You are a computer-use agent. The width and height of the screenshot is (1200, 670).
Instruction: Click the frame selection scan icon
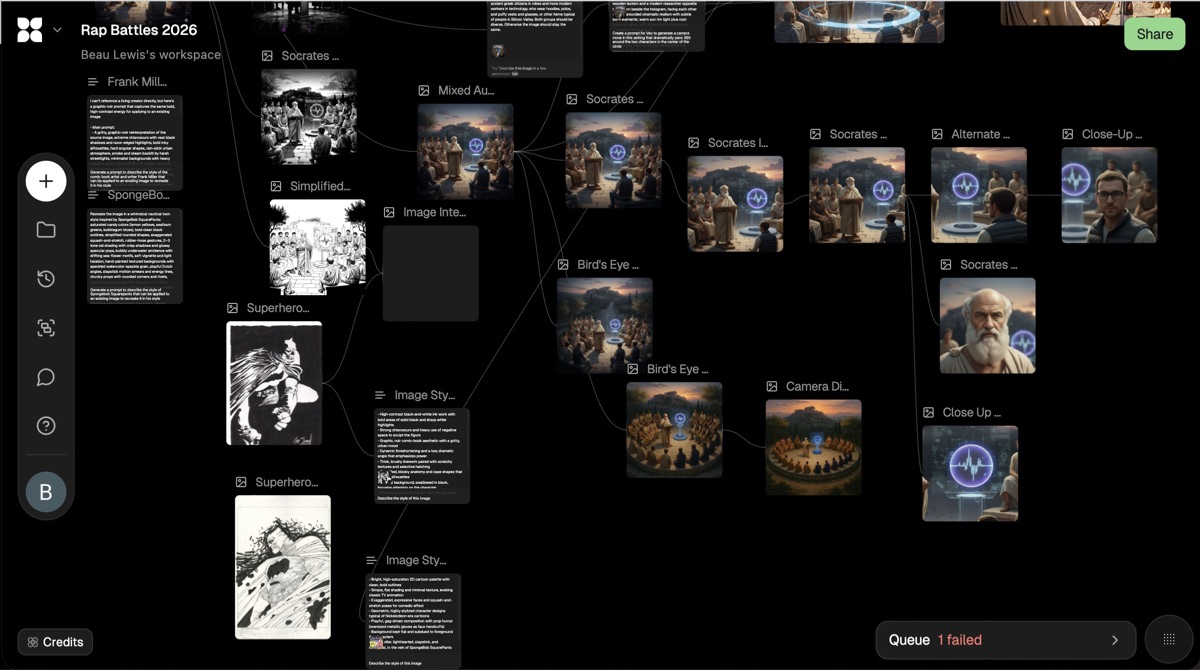click(46, 328)
